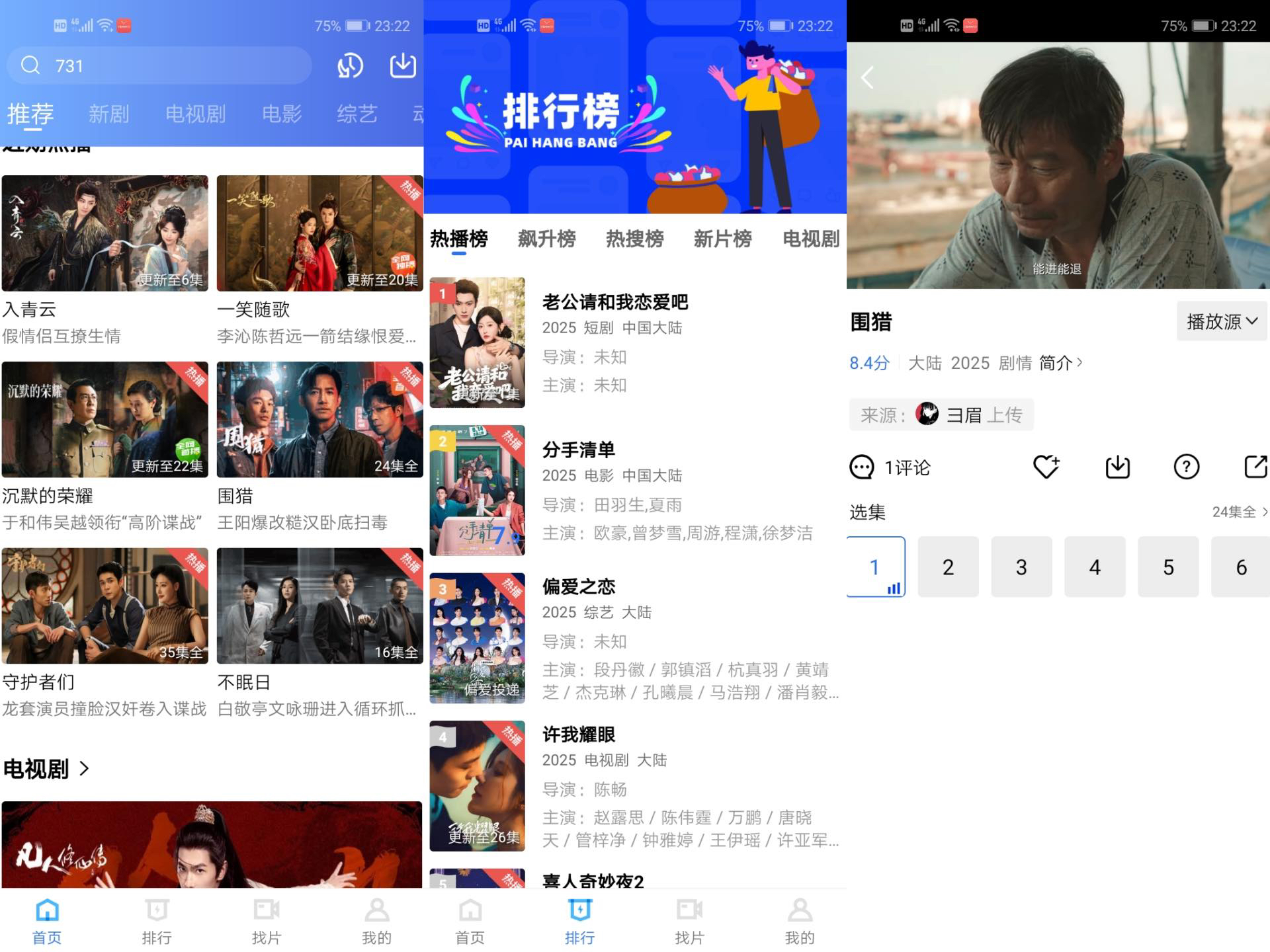Tap the search field showing 731

coord(159,65)
